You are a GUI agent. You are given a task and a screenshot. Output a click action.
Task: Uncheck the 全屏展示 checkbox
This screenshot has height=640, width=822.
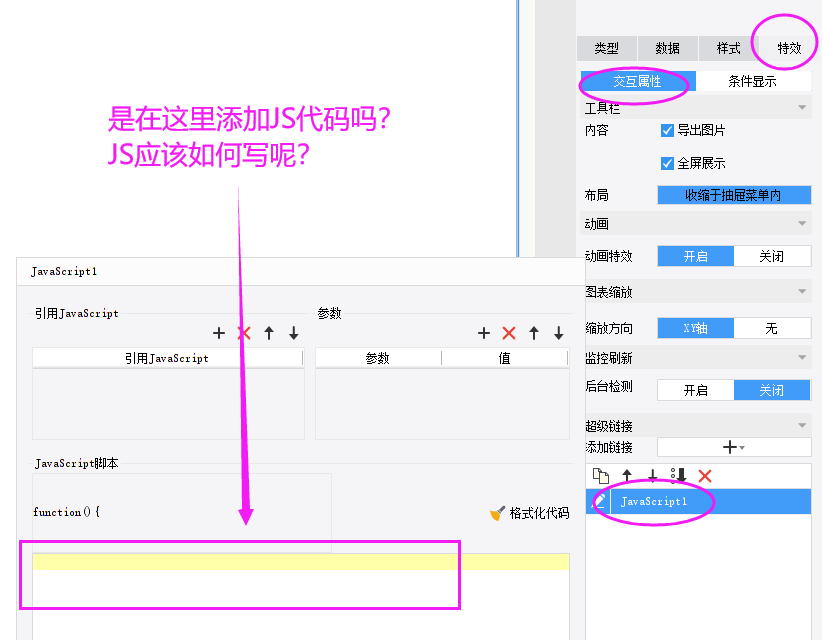click(x=668, y=163)
